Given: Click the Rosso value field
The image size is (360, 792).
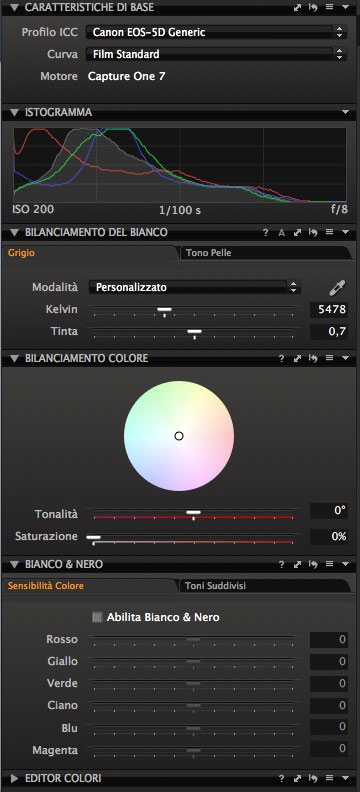Looking at the screenshot, I should tap(329, 639).
